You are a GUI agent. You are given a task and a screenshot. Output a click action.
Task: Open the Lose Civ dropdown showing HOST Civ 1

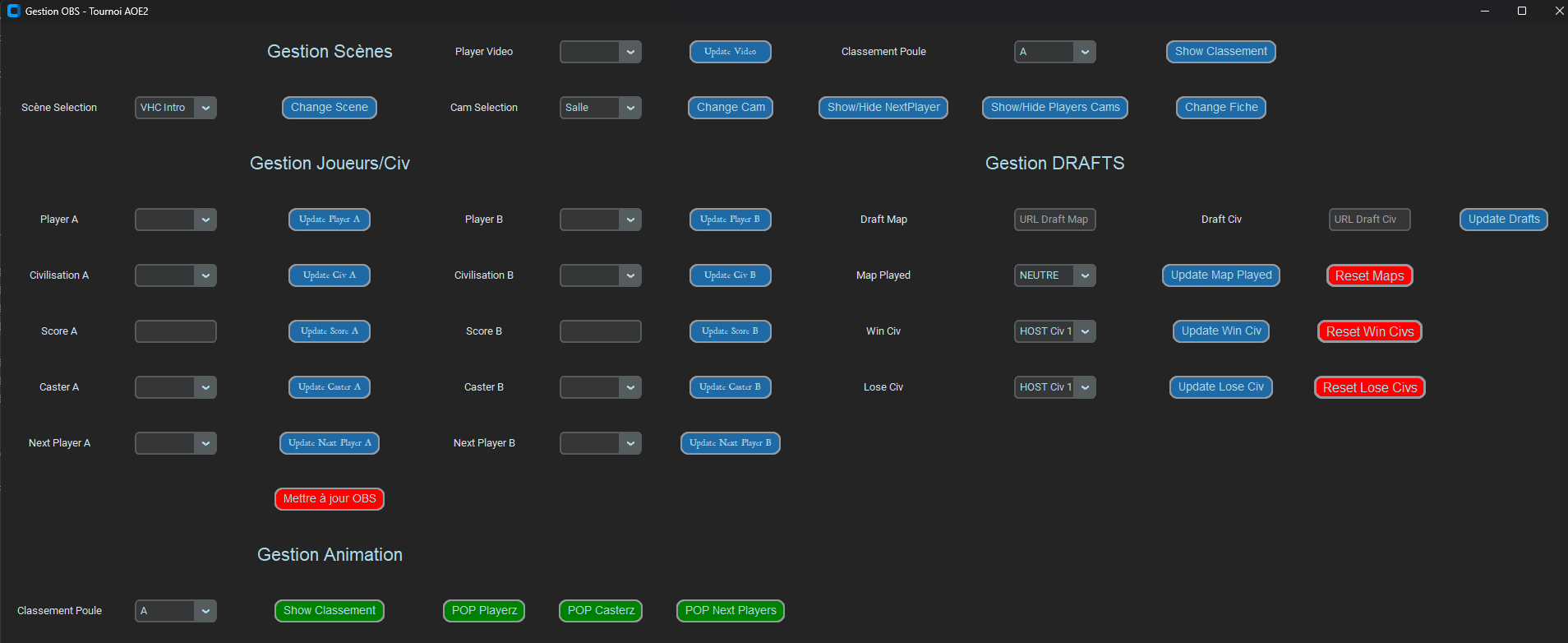[x=1055, y=387]
